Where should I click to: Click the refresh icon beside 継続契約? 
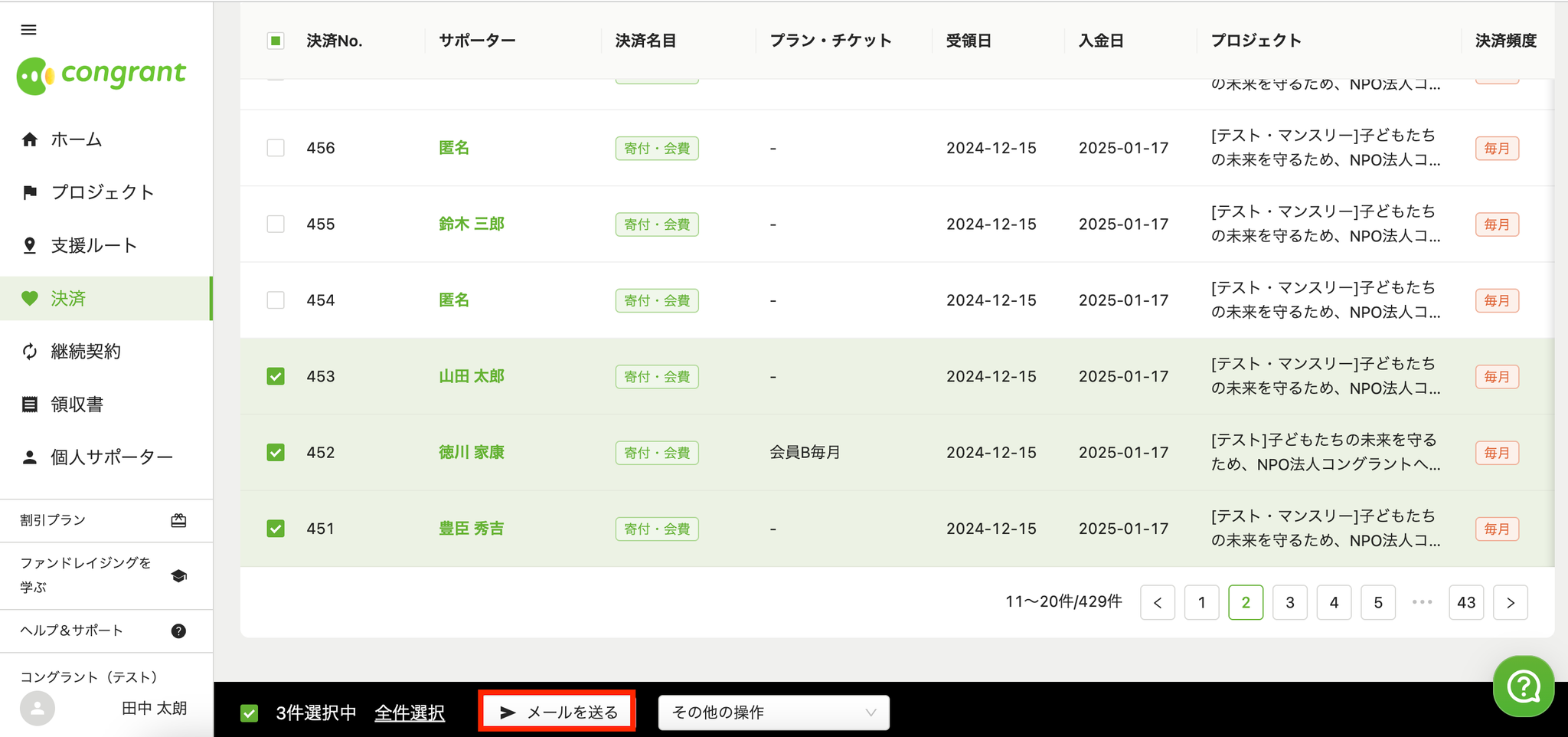(30, 352)
